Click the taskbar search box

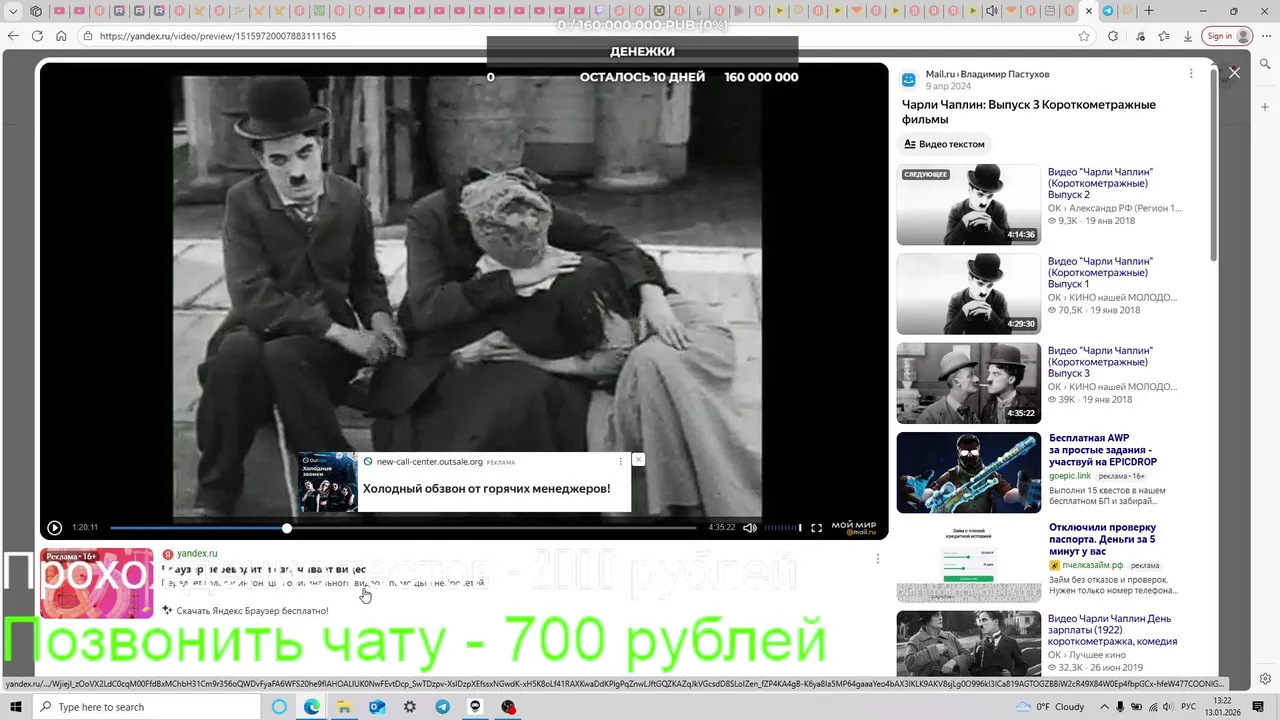click(x=147, y=707)
